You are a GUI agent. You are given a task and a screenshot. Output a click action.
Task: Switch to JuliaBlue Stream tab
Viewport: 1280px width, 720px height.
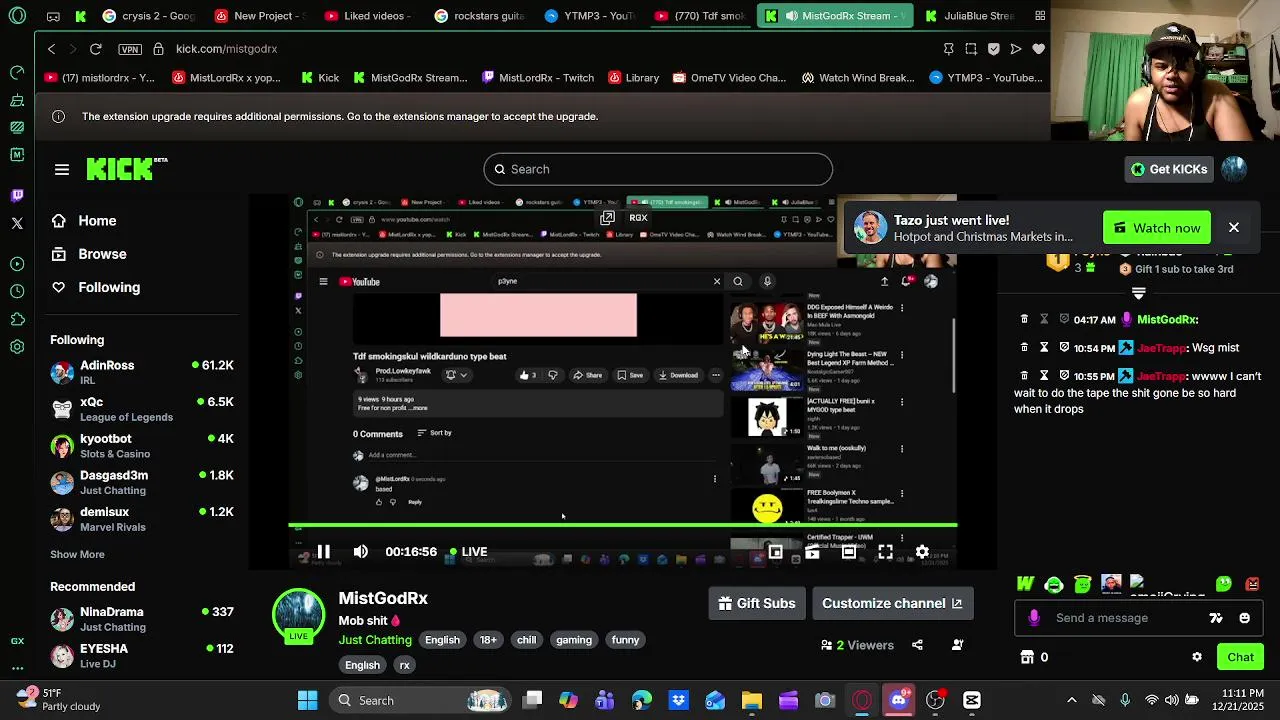point(968,16)
